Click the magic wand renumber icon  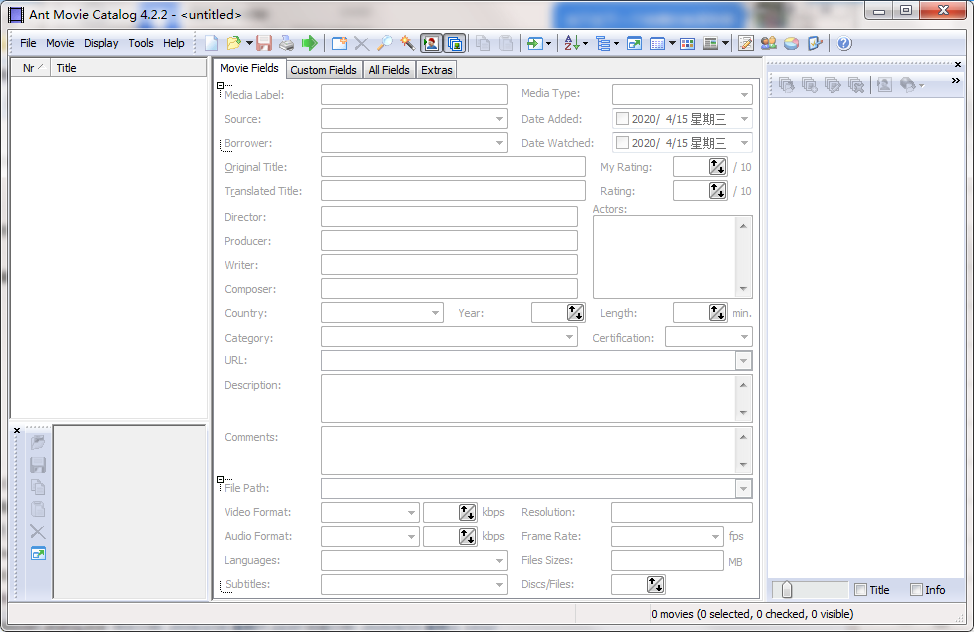407,44
